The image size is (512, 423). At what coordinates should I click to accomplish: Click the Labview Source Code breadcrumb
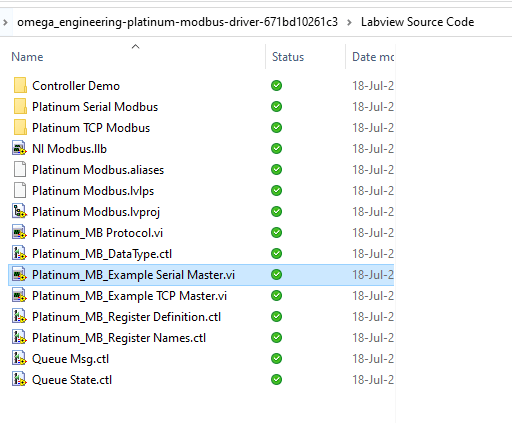tap(417, 22)
